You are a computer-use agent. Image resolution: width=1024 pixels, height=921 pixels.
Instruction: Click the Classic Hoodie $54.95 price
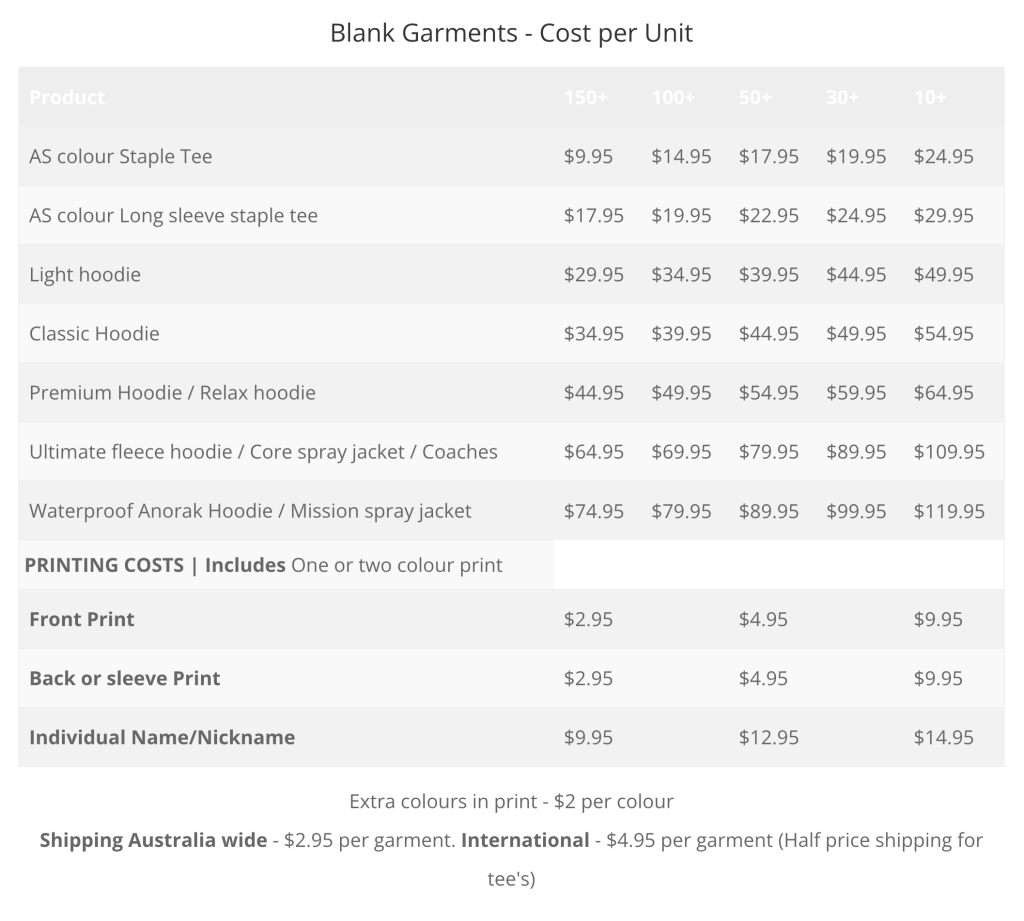point(944,334)
